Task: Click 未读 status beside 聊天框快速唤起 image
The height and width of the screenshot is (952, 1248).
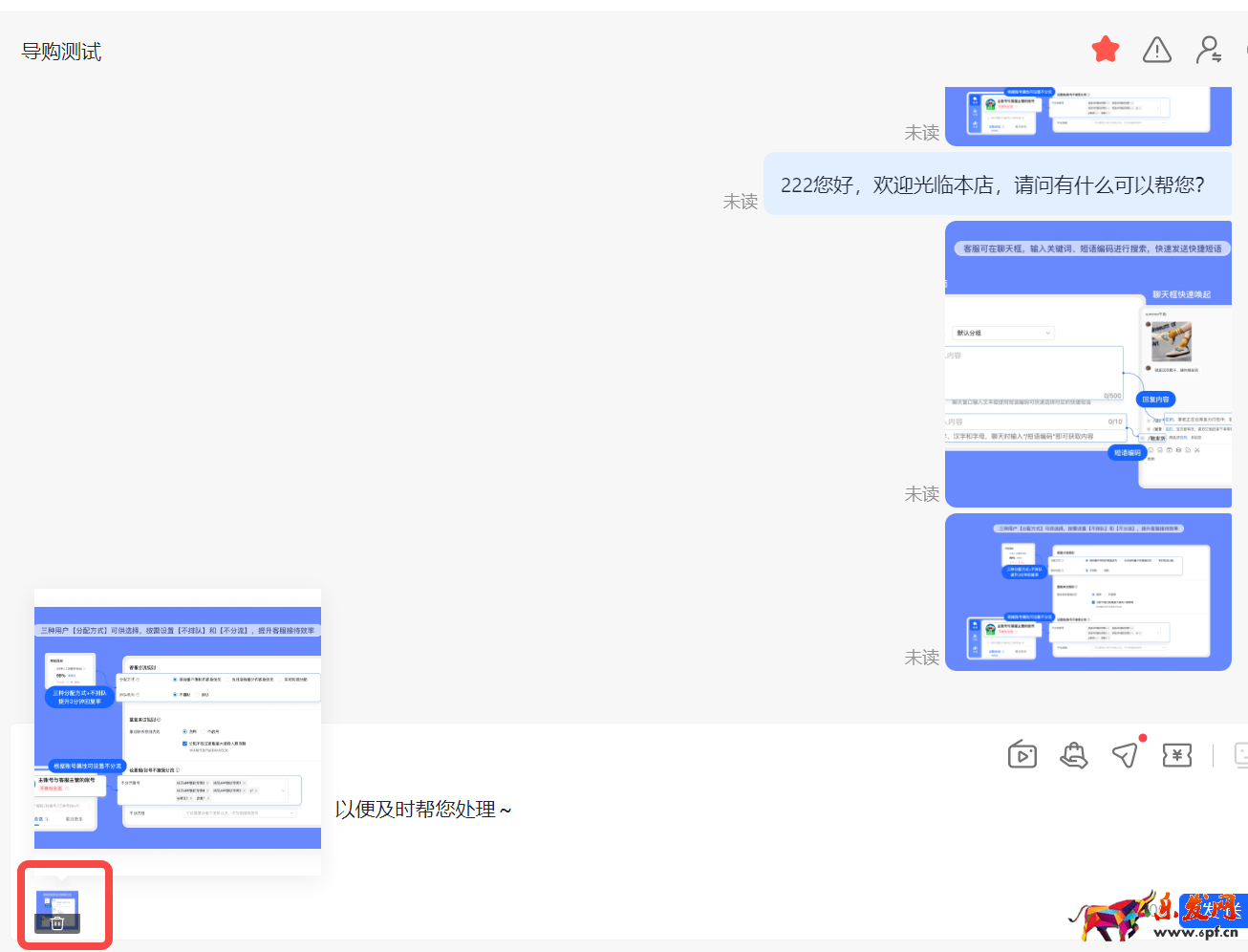Action: pos(922,494)
